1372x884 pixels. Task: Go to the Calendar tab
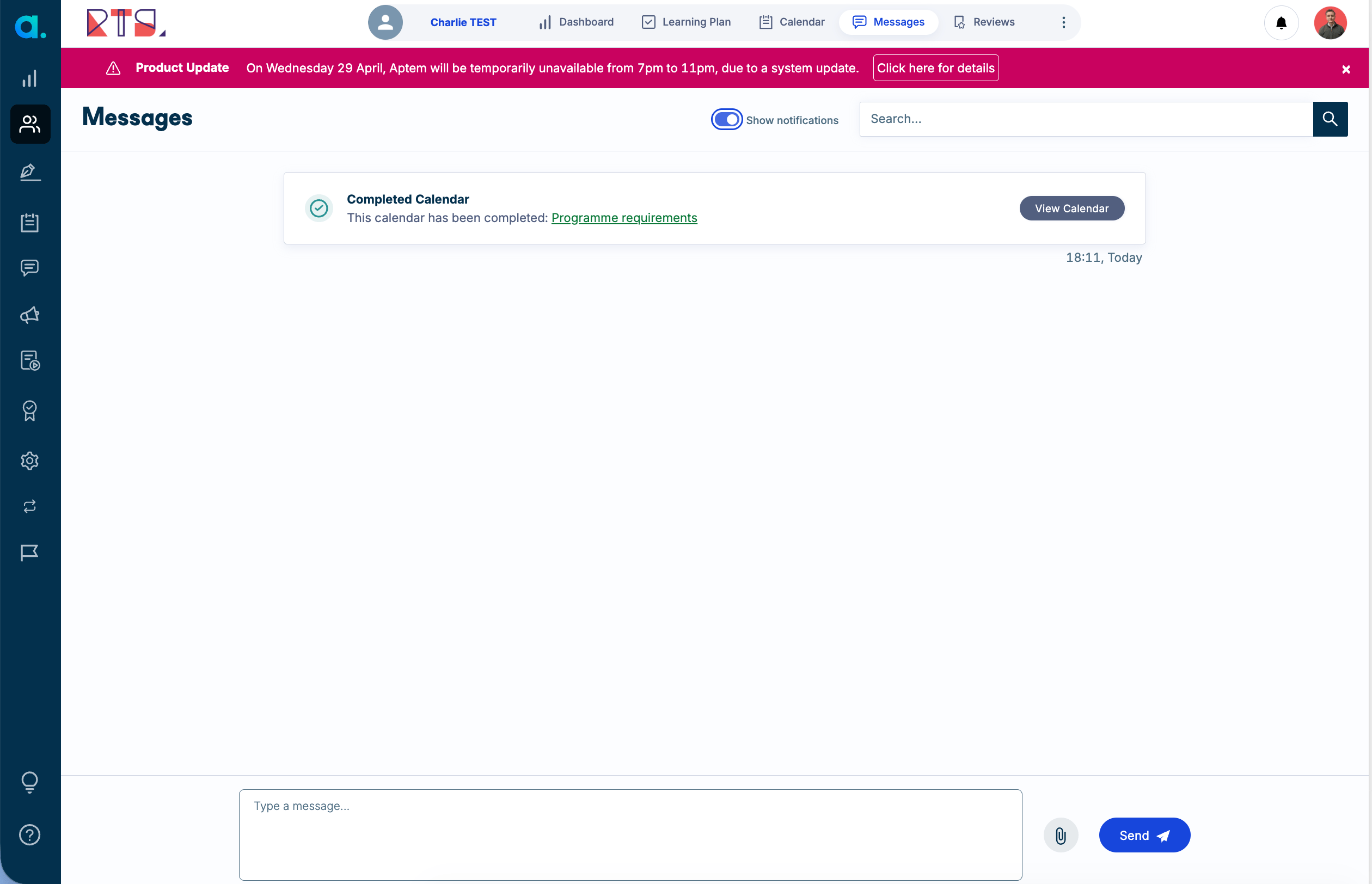click(x=792, y=22)
